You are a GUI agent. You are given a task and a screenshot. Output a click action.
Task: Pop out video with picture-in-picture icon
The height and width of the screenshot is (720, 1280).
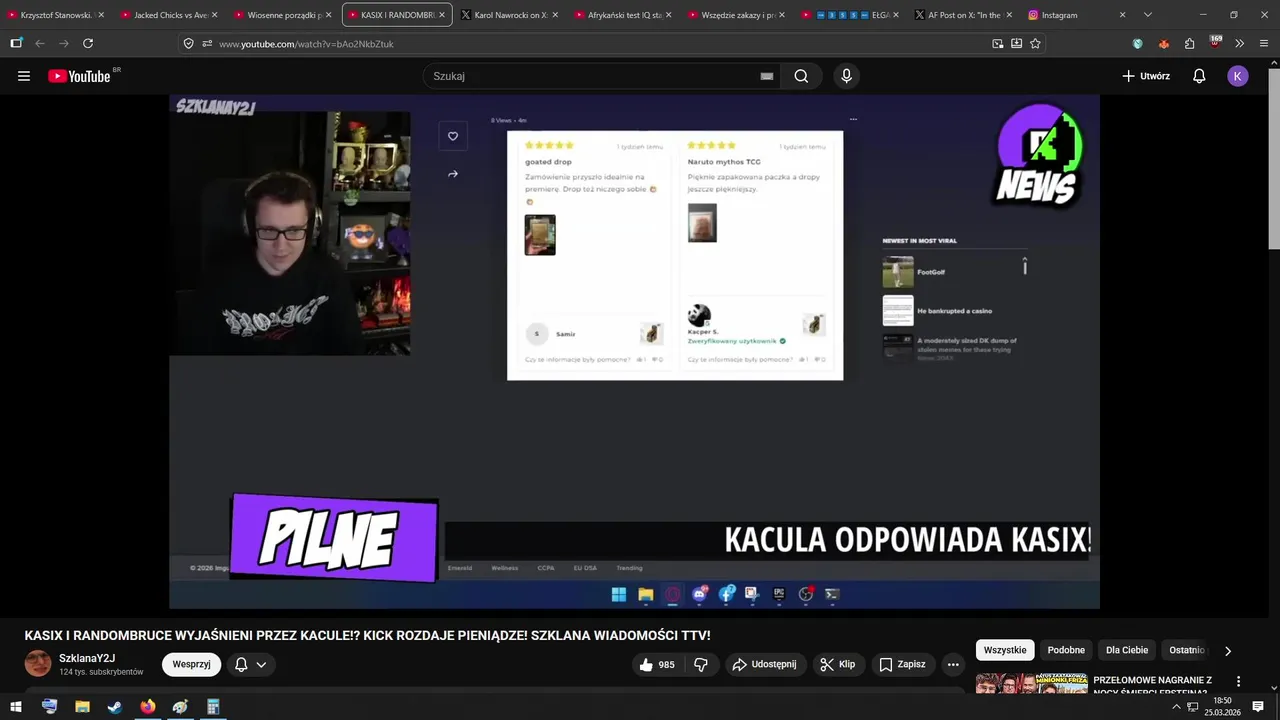click(x=998, y=43)
